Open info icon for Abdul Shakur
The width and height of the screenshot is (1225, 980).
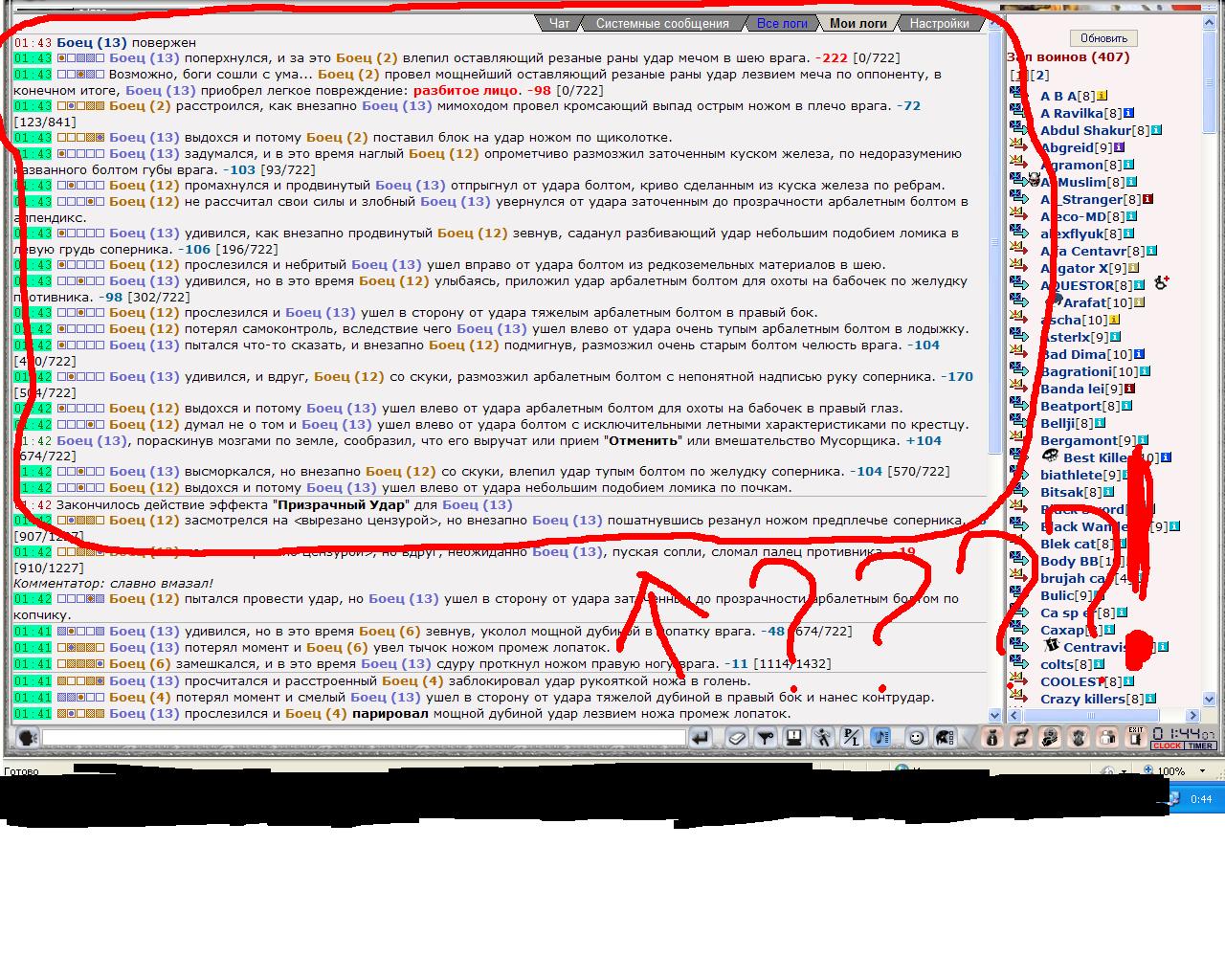pyautogui.click(x=1156, y=130)
